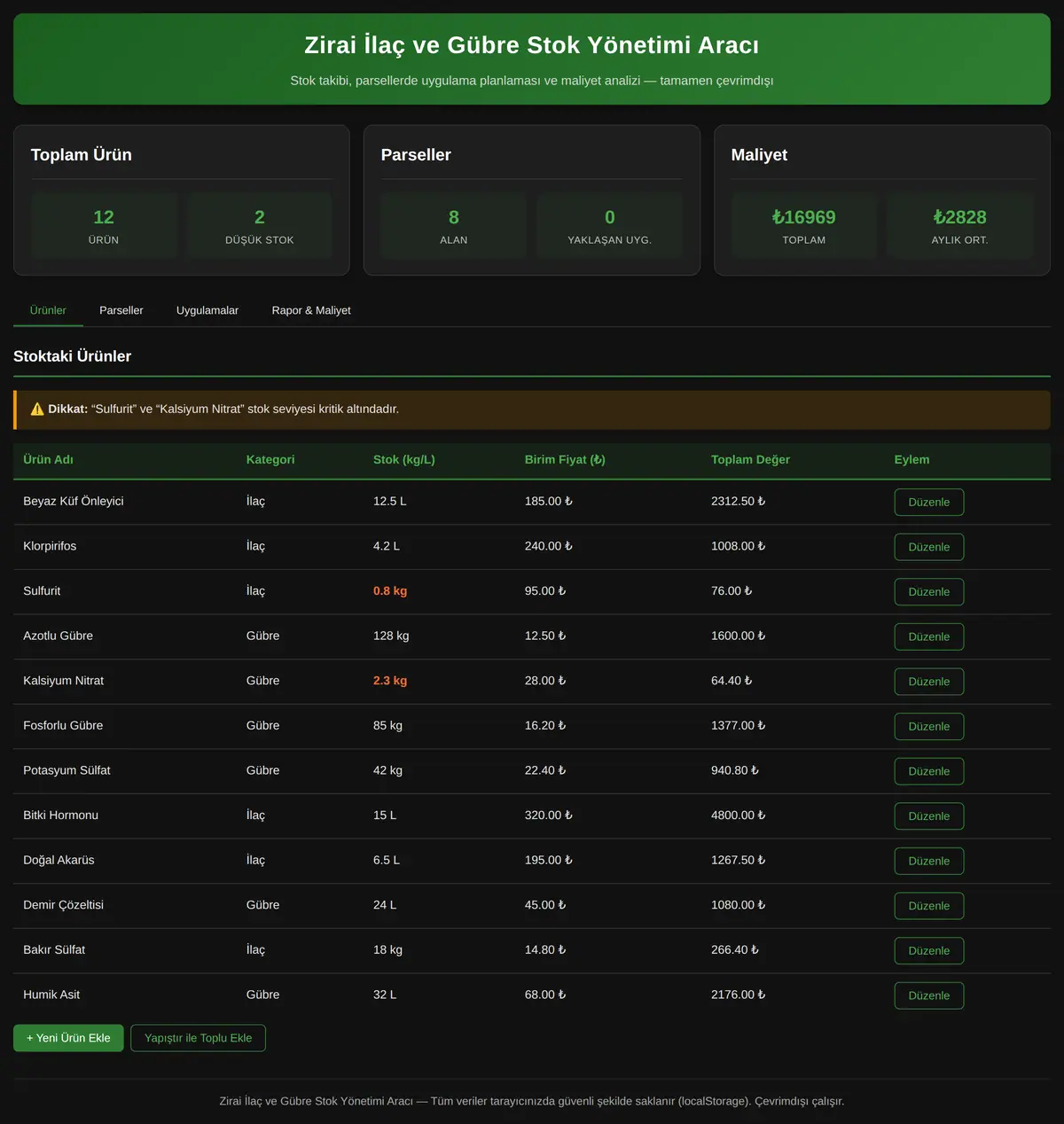The image size is (1064, 1124).
Task: Add a product with Yeni Ürün Ekle
Action: [x=68, y=1038]
